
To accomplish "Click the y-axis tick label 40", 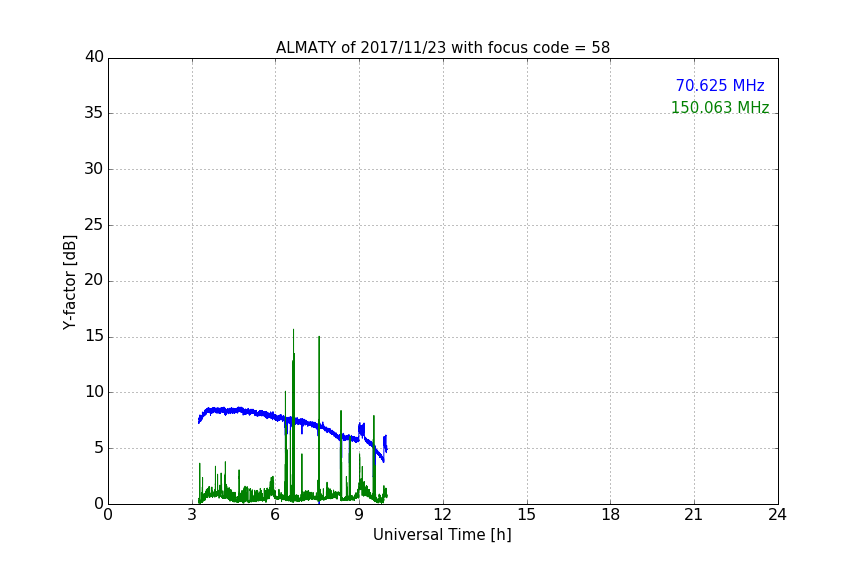I will pos(94,57).
